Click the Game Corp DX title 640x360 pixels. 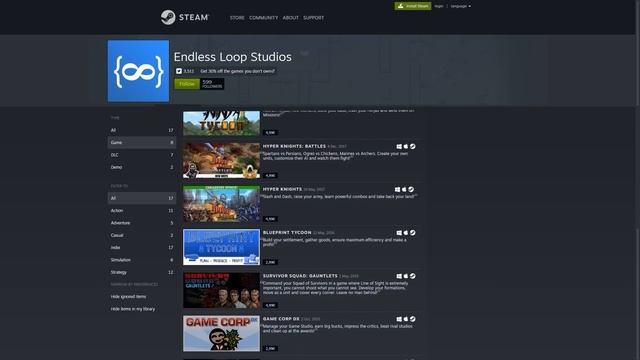(x=281, y=319)
